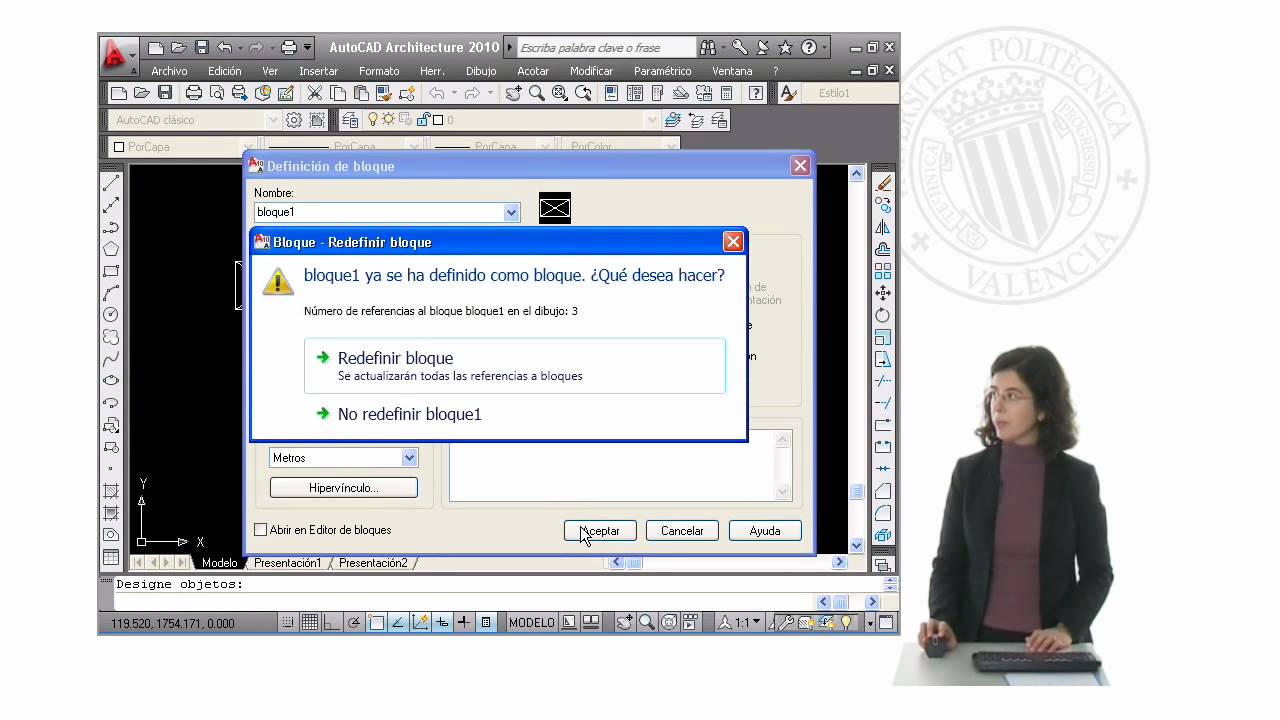Open the Archivo menu
This screenshot has width=1280, height=720.
coord(169,71)
